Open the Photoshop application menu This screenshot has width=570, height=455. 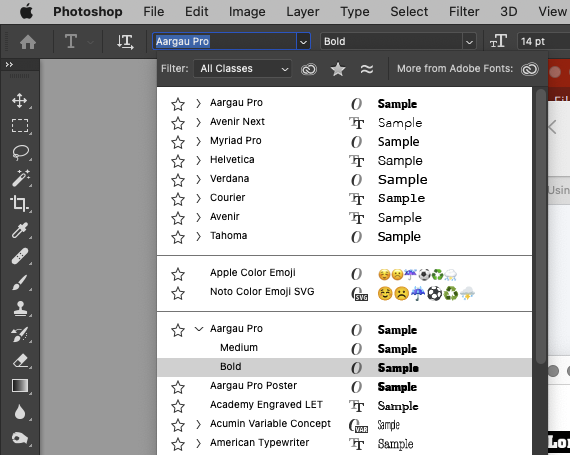click(x=88, y=12)
